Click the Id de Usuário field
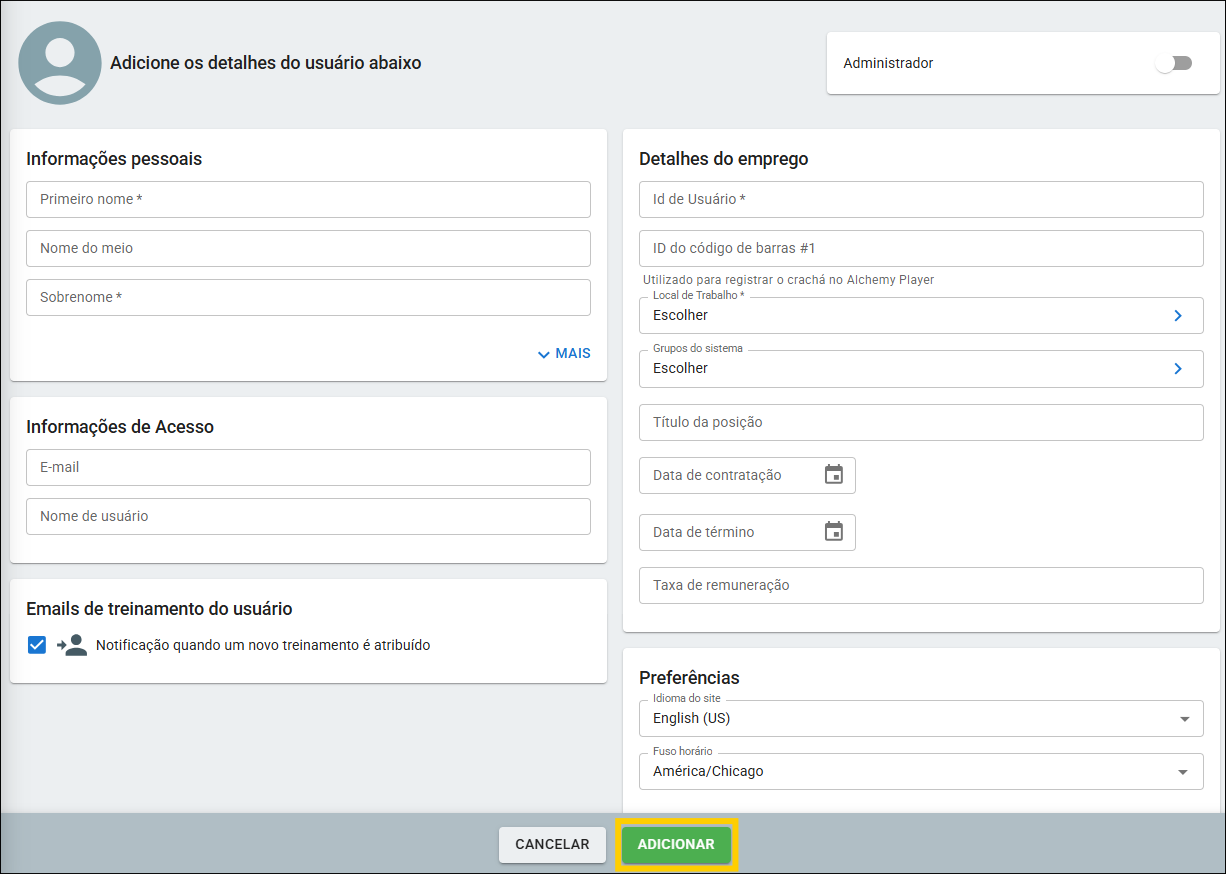Image resolution: width=1226 pixels, height=874 pixels. (920, 199)
